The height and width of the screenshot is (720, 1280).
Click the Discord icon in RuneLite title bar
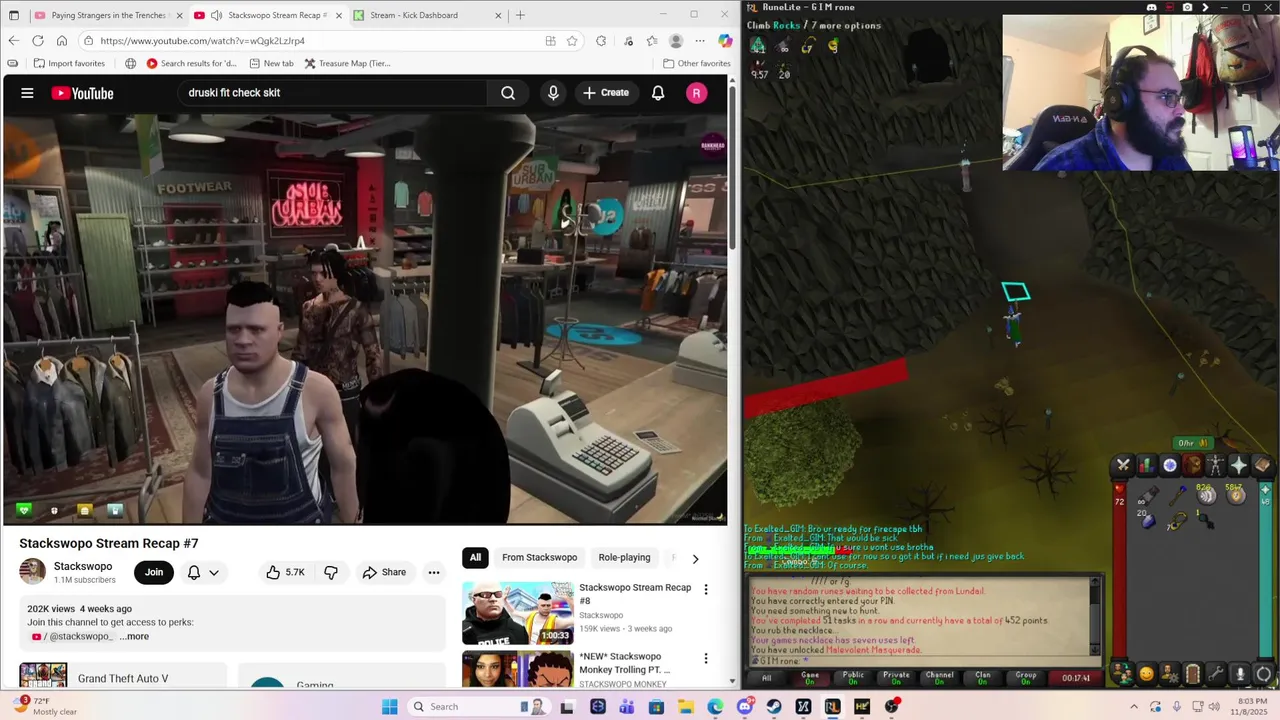(x=1151, y=7)
